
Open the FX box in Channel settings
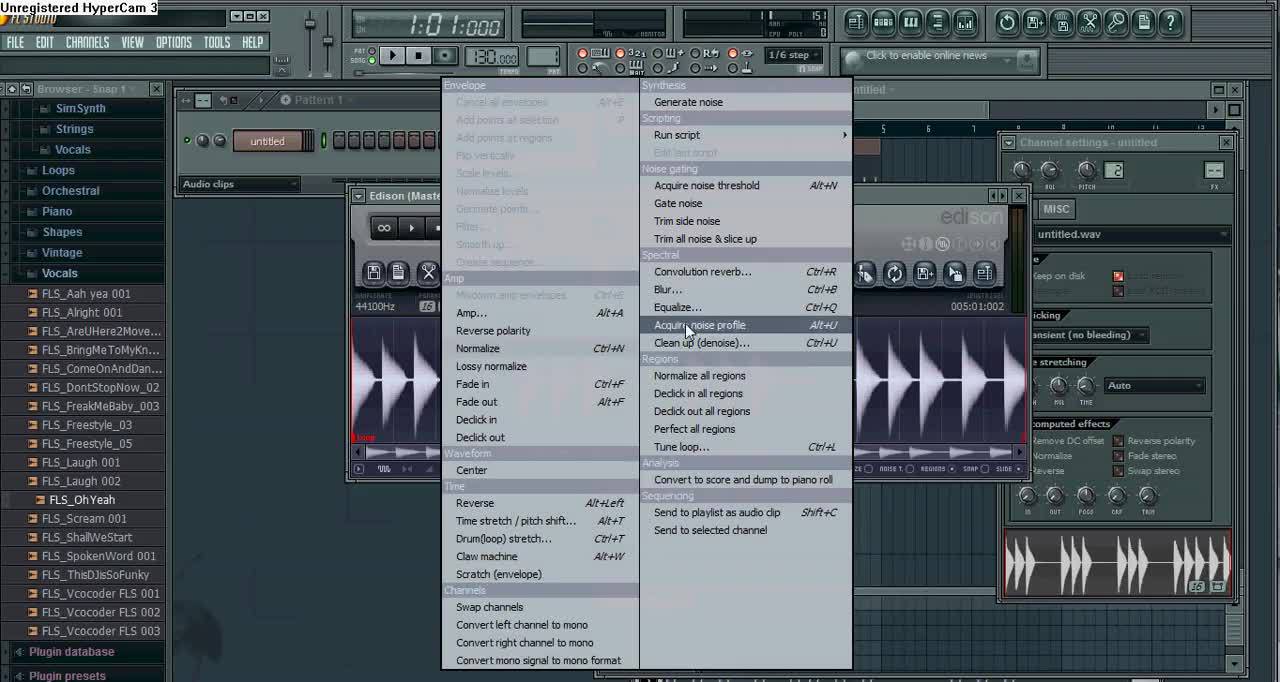tap(1214, 171)
